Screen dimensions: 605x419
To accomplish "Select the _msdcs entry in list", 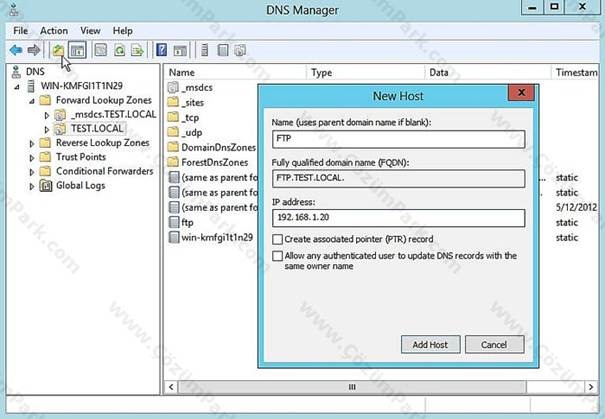I will point(197,88).
